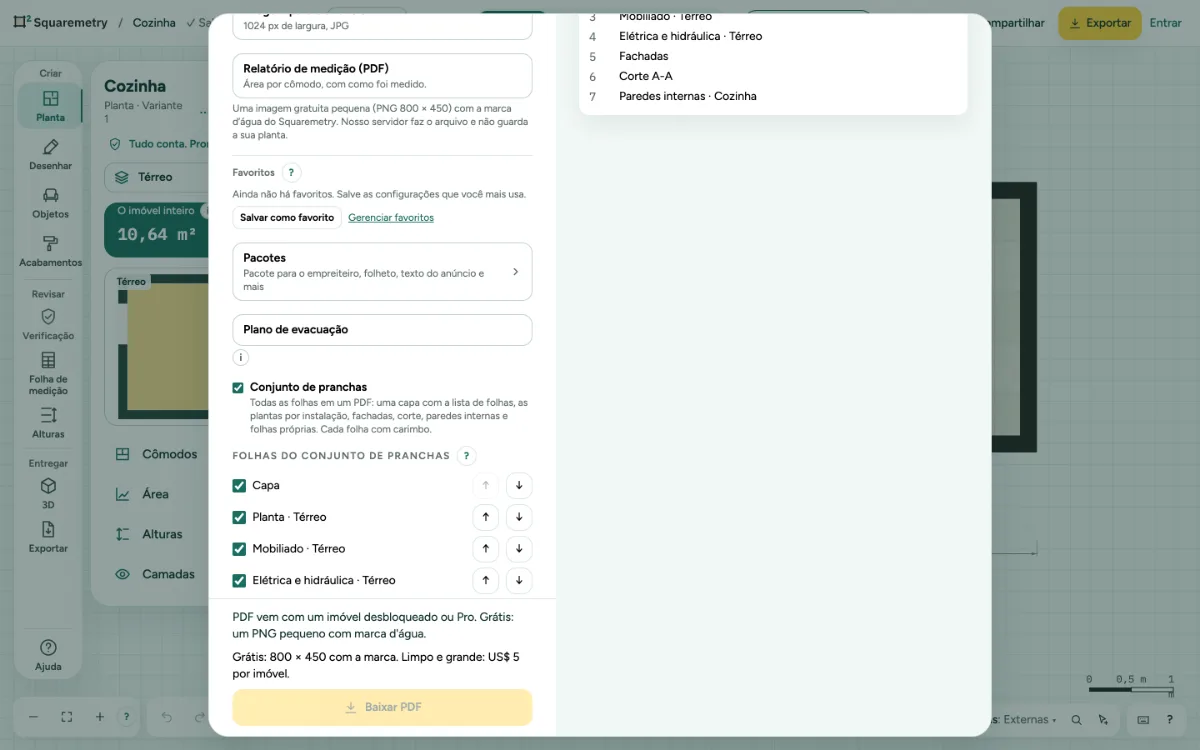
Task: Select the Relatório de medição (PDF) option
Action: 382,76
